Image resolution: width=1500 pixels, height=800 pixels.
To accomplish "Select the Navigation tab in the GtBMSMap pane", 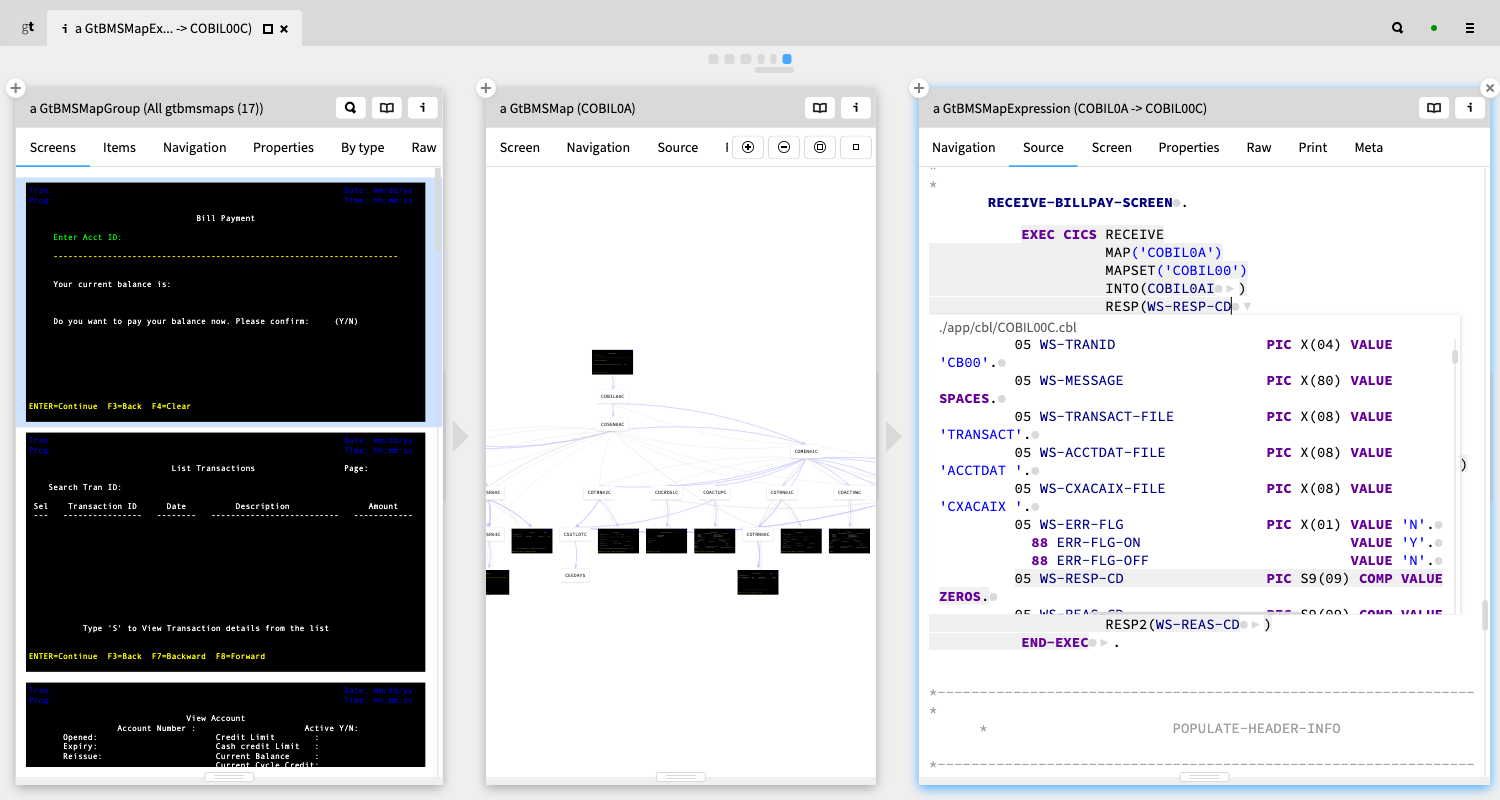I will point(598,147).
